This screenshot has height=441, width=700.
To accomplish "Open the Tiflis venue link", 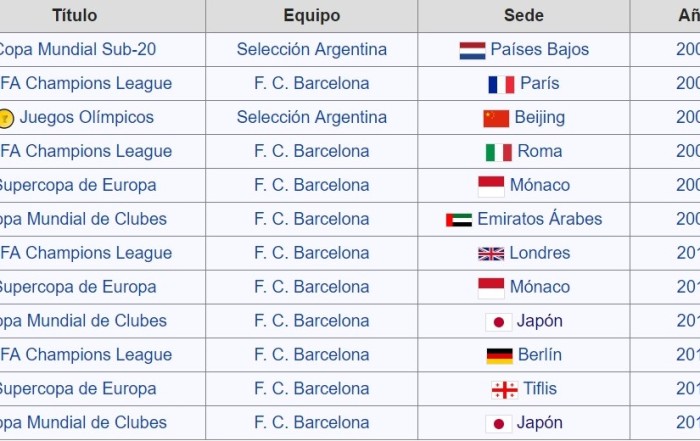I will point(540,388).
